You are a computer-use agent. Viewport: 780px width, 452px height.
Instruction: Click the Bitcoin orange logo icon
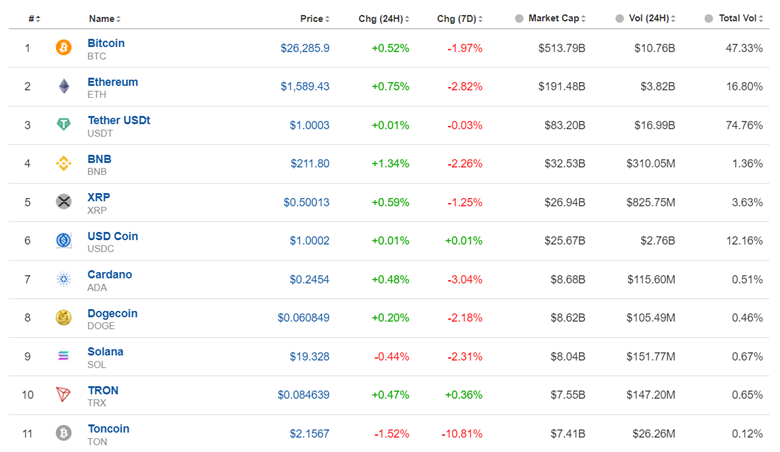point(64,48)
